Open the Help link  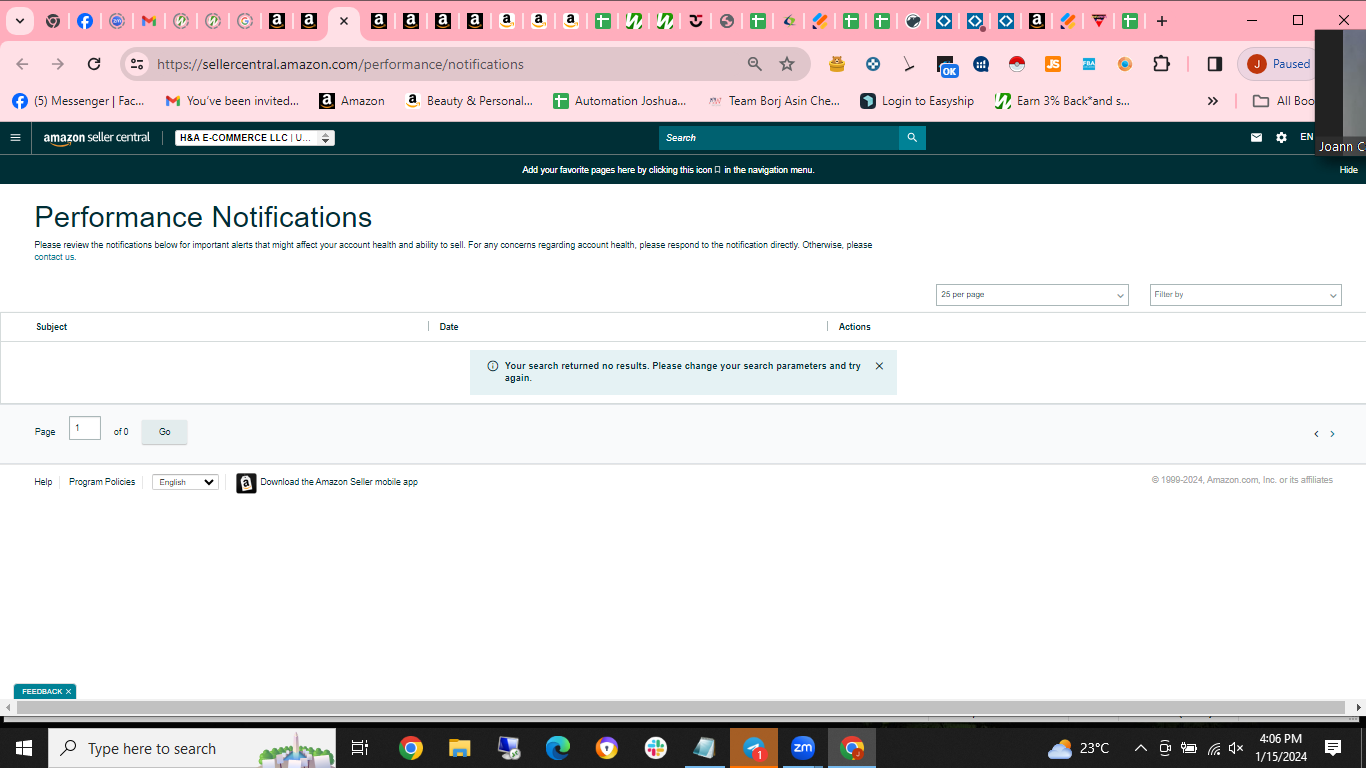(43, 482)
